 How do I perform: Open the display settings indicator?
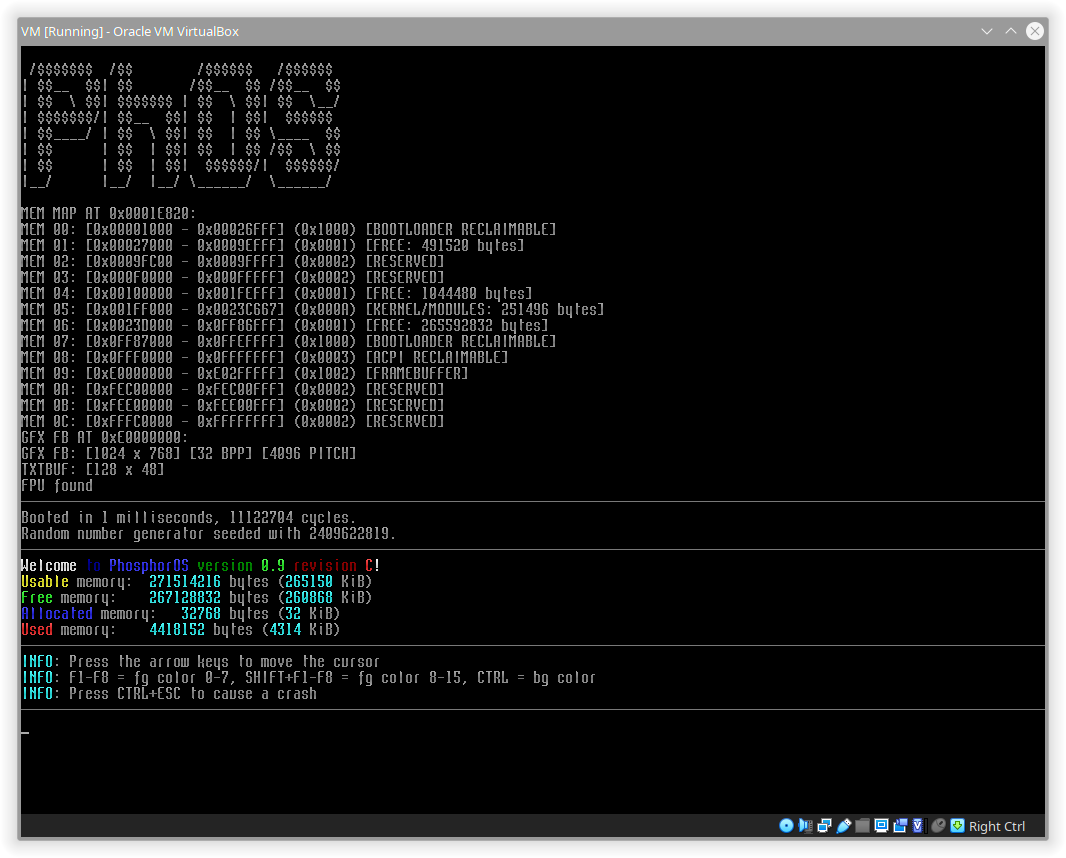[882, 825]
